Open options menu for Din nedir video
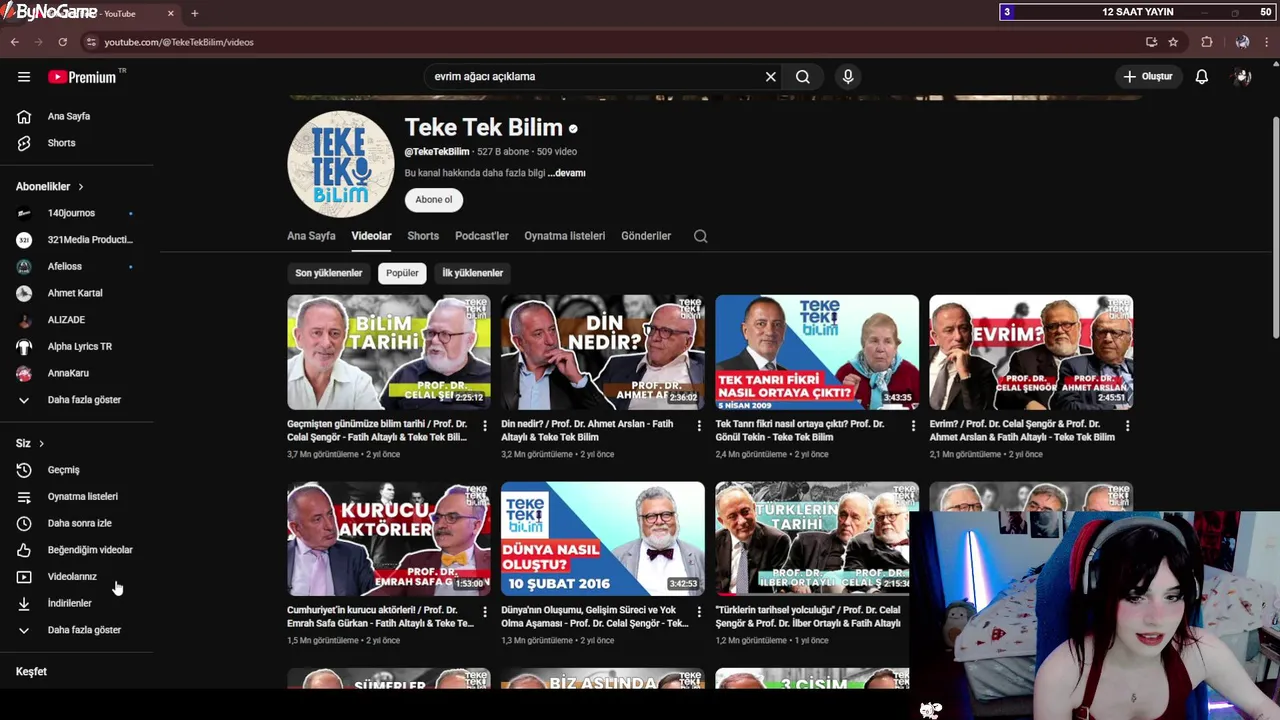Image resolution: width=1280 pixels, height=720 pixels. coord(699,426)
